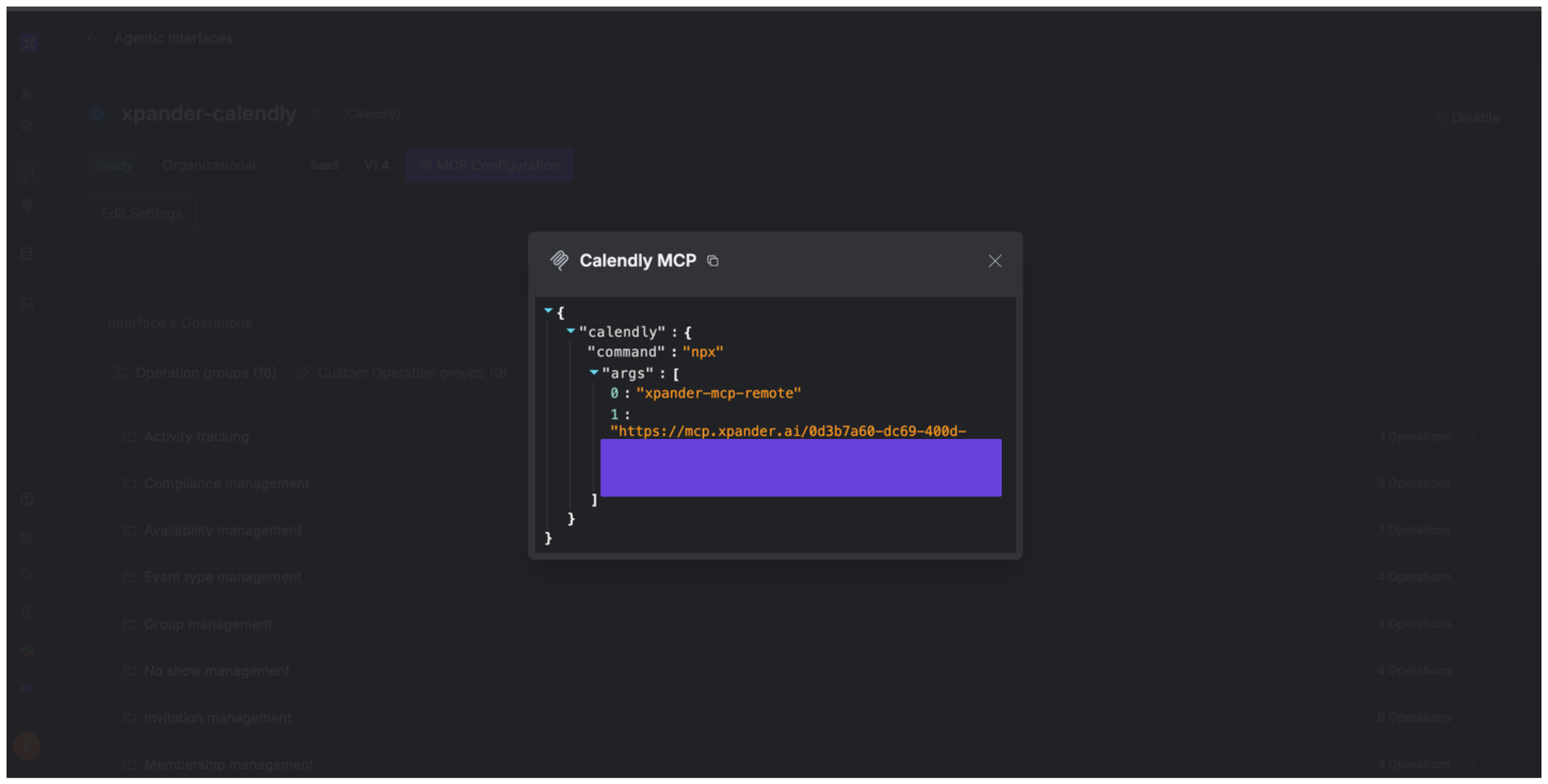Select the Operation groups (16) tab
Image resolution: width=1548 pixels, height=784 pixels.
(x=196, y=373)
